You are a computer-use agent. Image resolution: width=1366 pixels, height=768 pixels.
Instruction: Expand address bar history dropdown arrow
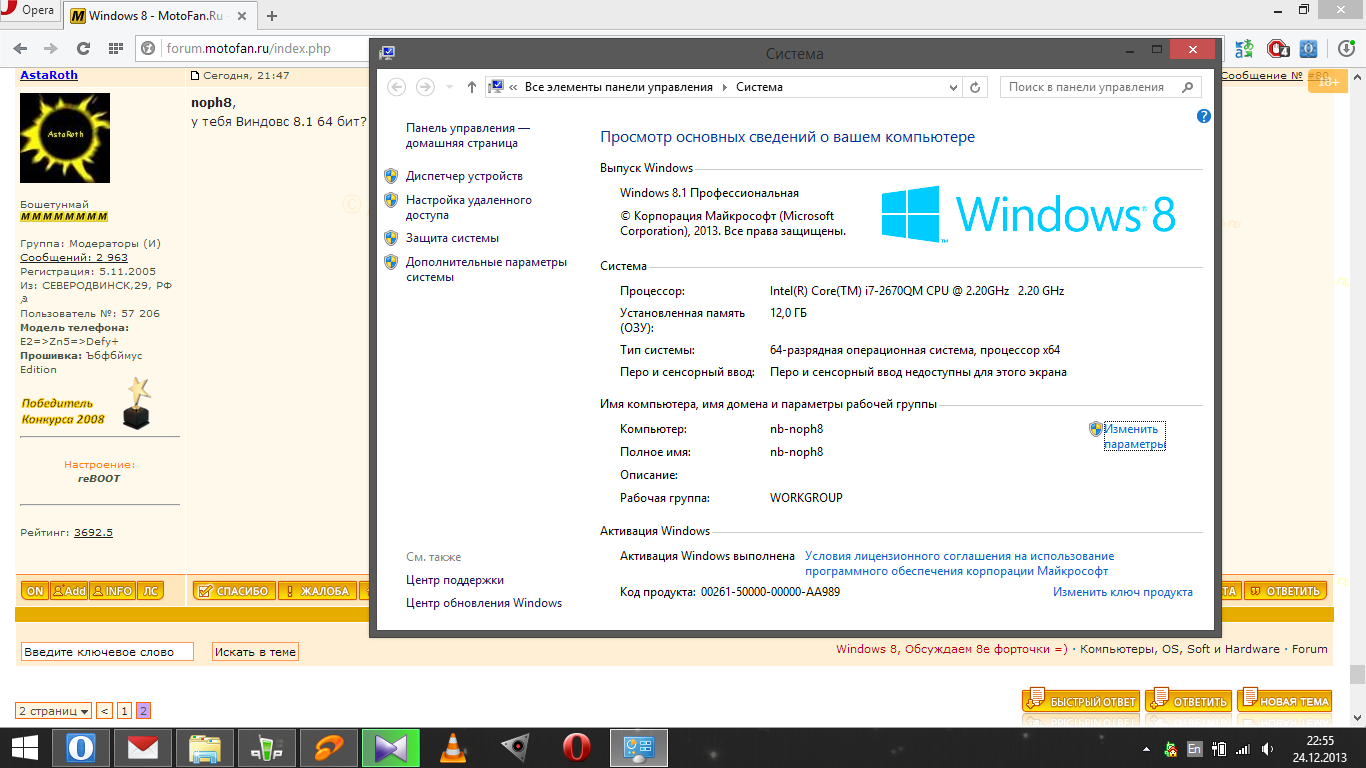tap(953, 87)
